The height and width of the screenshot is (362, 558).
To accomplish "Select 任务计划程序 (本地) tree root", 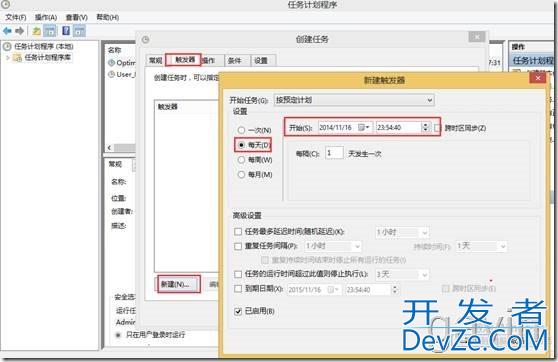I will [x=43, y=47].
